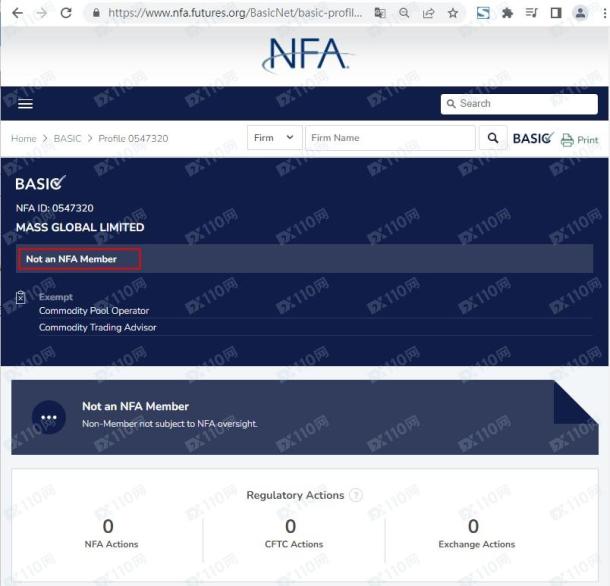The width and height of the screenshot is (610, 586).
Task: Open the extensions puzzle menu
Action: click(507, 13)
